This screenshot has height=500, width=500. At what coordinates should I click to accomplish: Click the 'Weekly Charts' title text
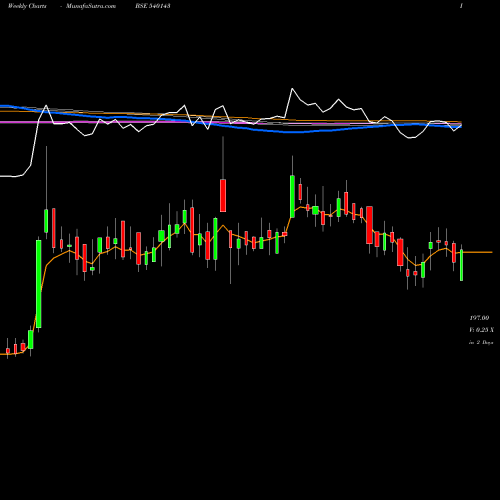(x=27, y=6)
